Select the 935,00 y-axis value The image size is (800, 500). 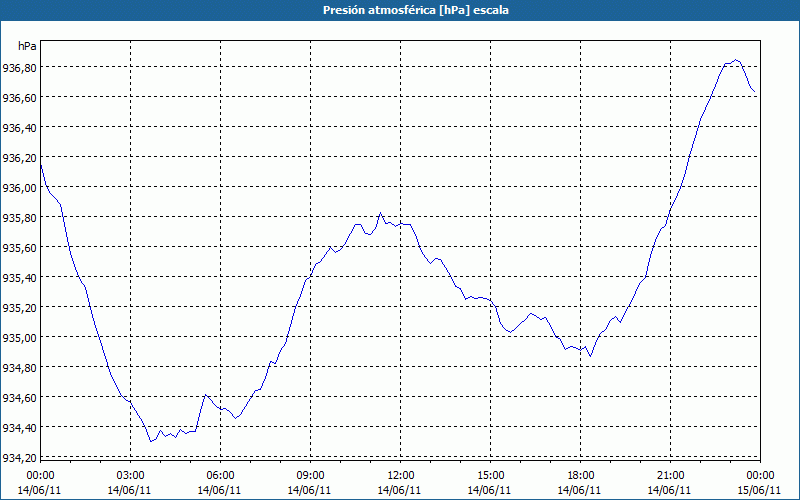(x=19, y=337)
